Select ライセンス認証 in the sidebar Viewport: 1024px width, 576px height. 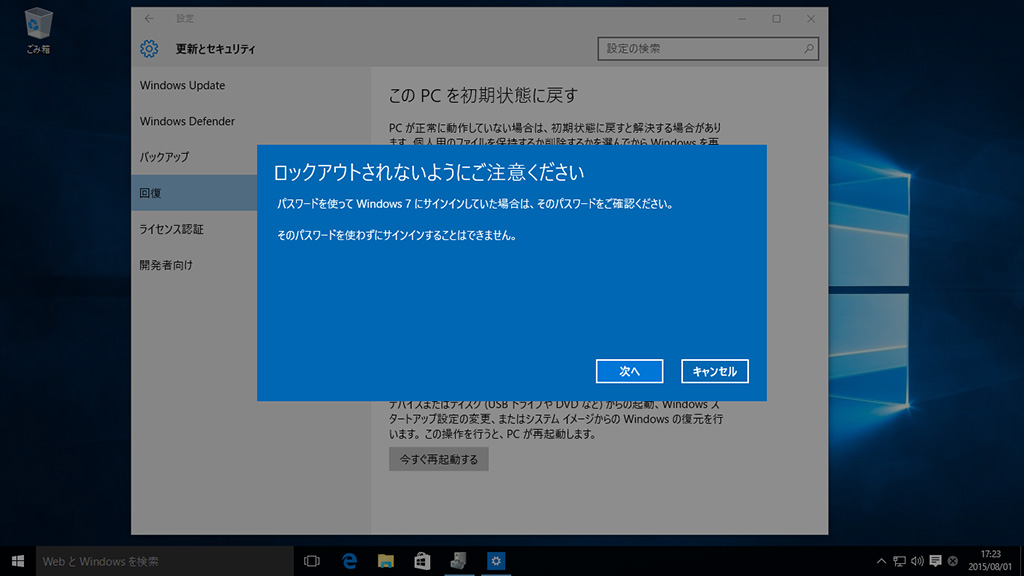(x=171, y=229)
